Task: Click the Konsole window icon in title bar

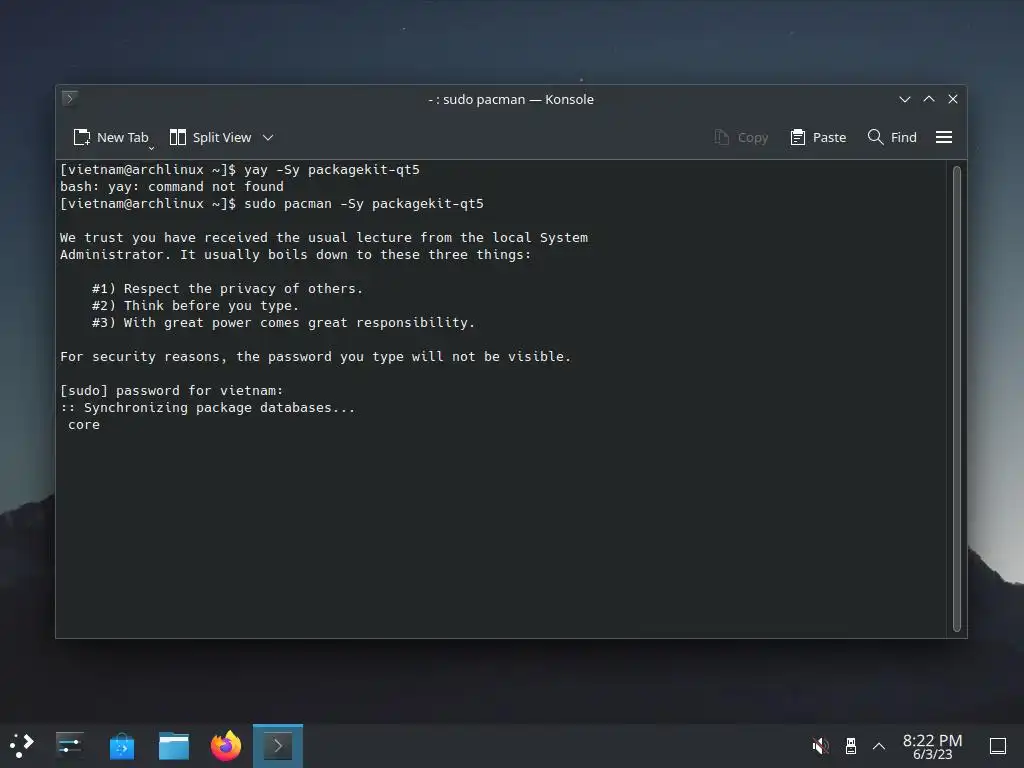Action: pos(70,99)
